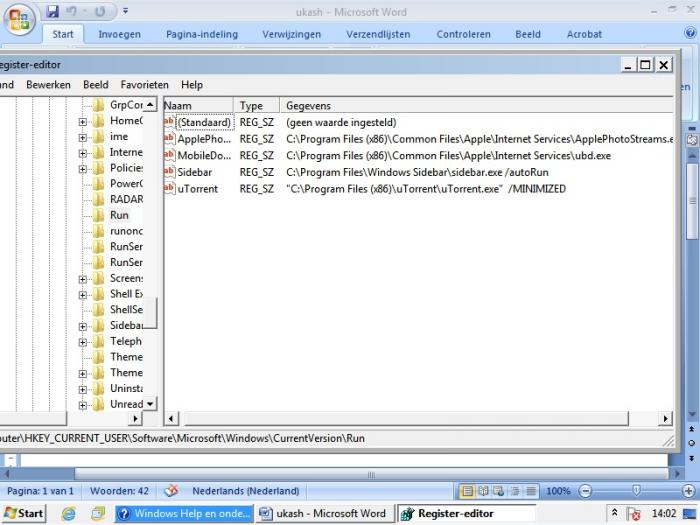The width and height of the screenshot is (700, 525).
Task: Click the Naam column header
Action: tap(198, 106)
